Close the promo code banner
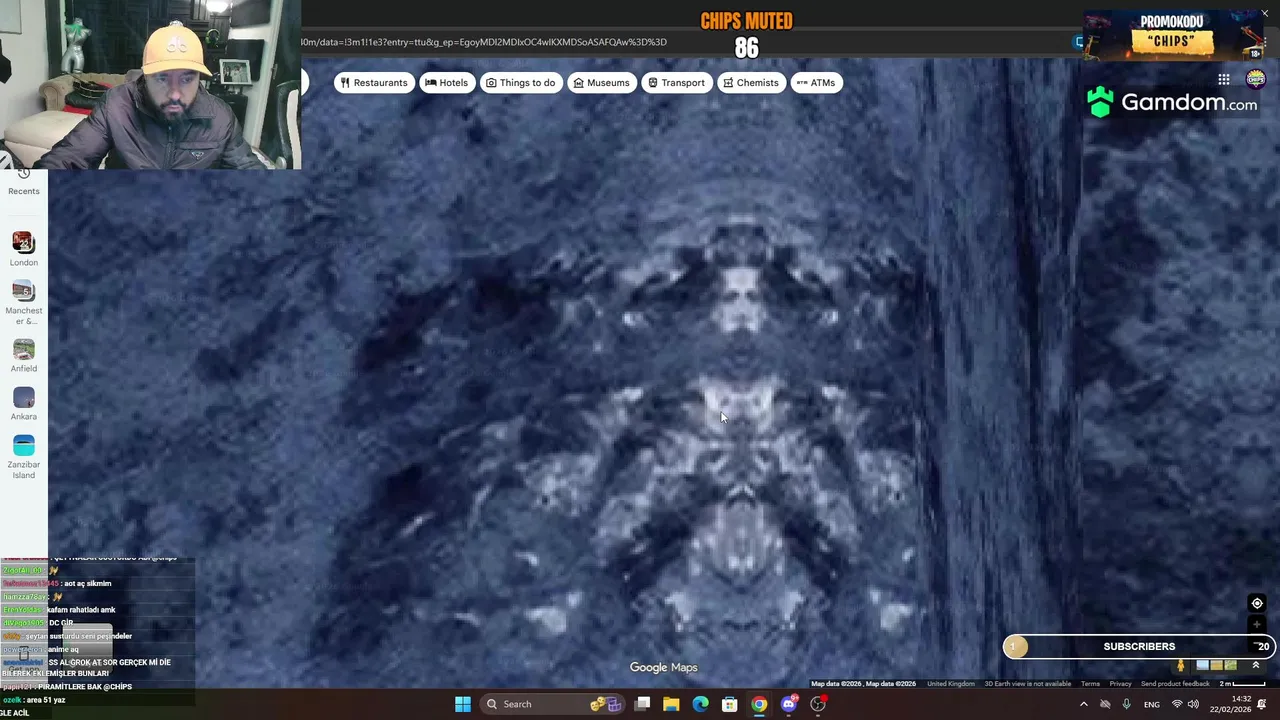 [x=1264, y=14]
